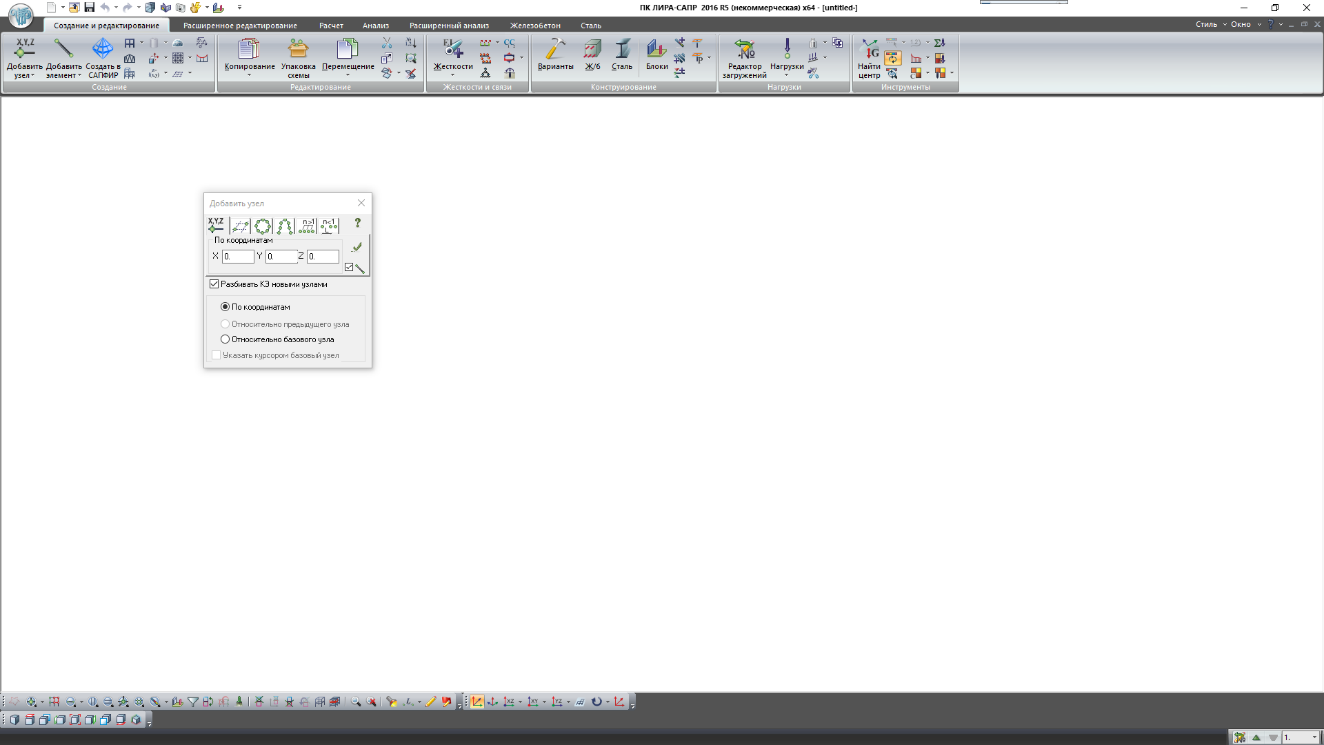Click the Save floppy disk icon
The image size is (1324, 745).
click(89, 7)
